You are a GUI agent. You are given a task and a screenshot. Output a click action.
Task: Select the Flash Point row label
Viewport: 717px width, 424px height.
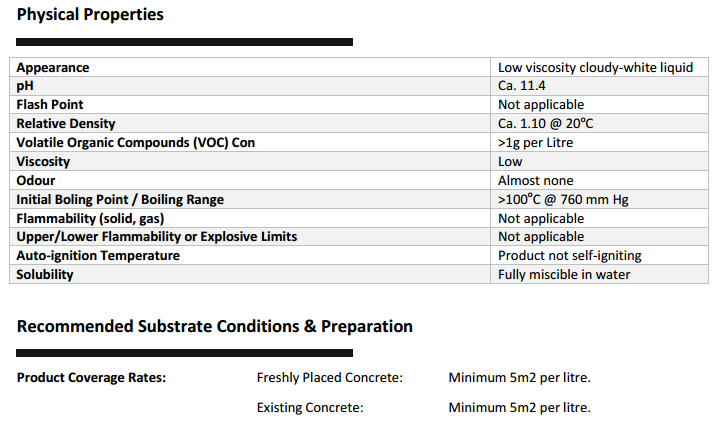(x=50, y=105)
